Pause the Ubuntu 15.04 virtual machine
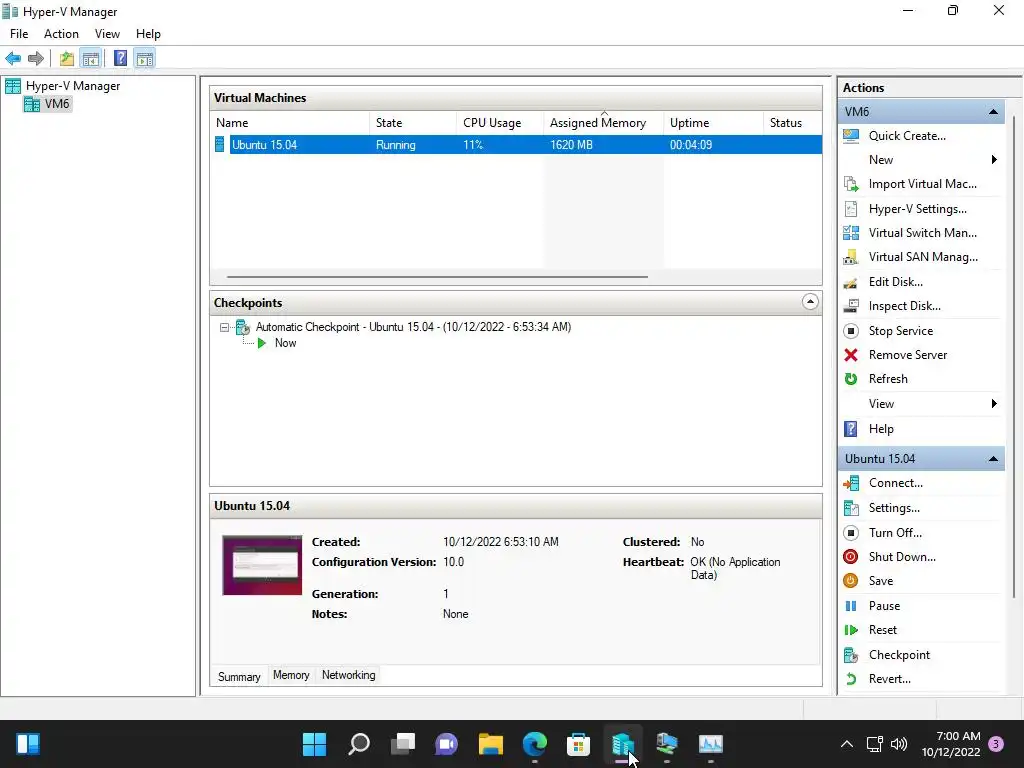Viewport: 1024px width, 768px height. (x=884, y=606)
